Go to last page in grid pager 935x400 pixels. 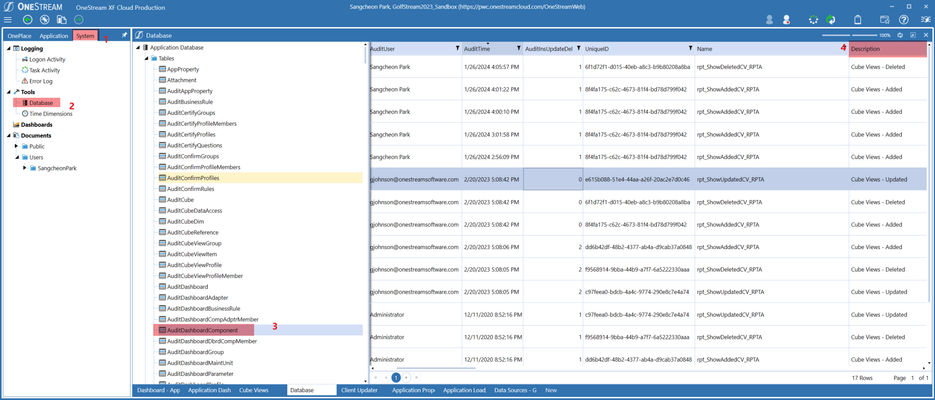coord(416,377)
